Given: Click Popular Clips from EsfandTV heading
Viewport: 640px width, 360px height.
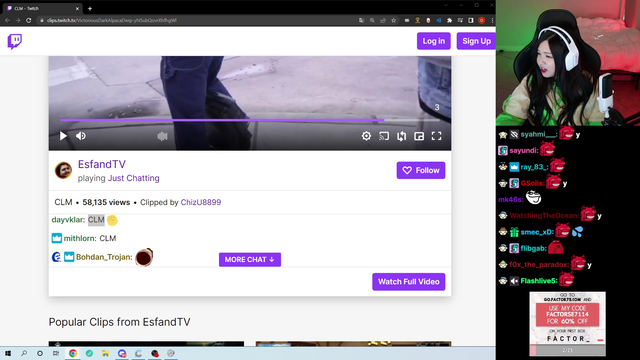Looking at the screenshot, I should click(120, 322).
